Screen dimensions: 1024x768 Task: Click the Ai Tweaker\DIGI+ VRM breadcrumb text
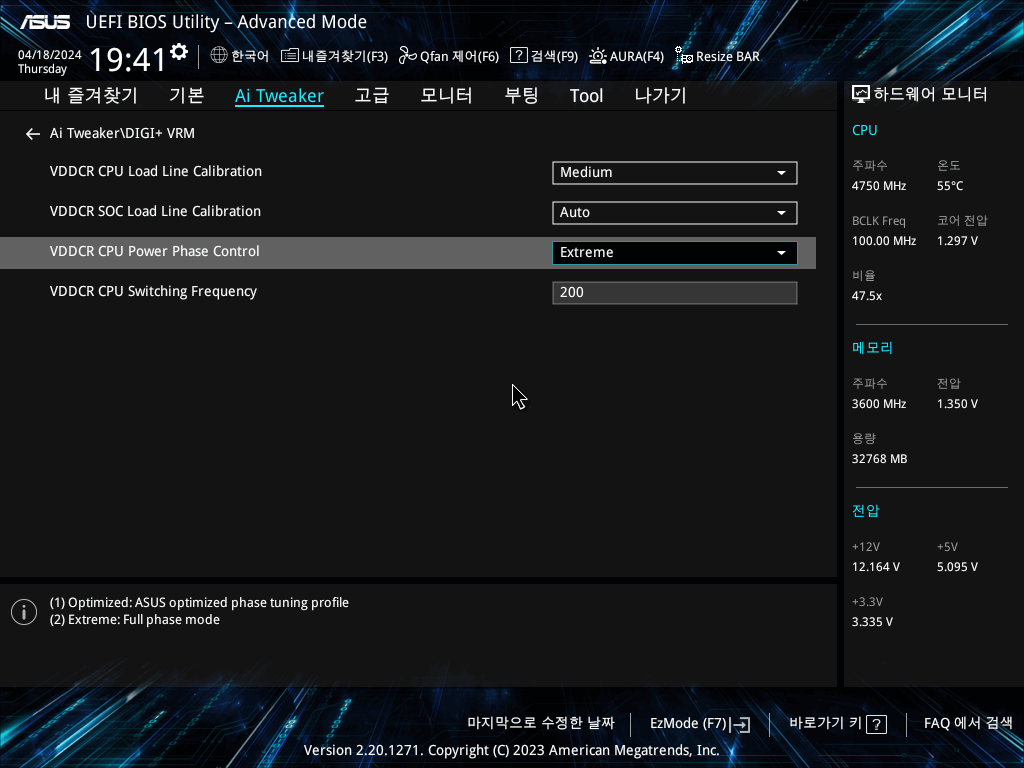click(x=122, y=133)
